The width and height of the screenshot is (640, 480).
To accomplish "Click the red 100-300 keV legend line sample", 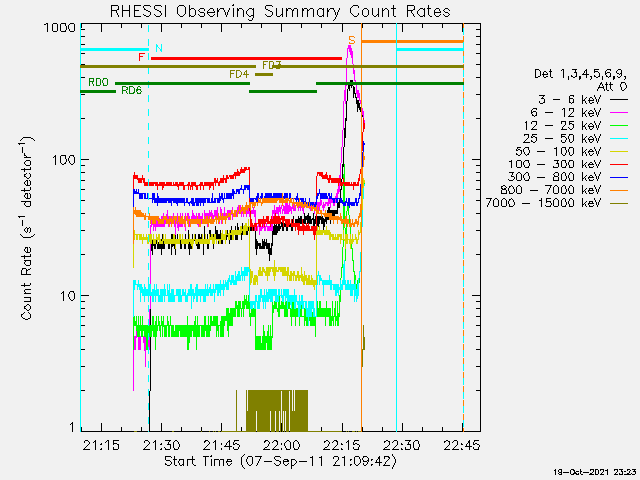I will (x=619, y=164).
